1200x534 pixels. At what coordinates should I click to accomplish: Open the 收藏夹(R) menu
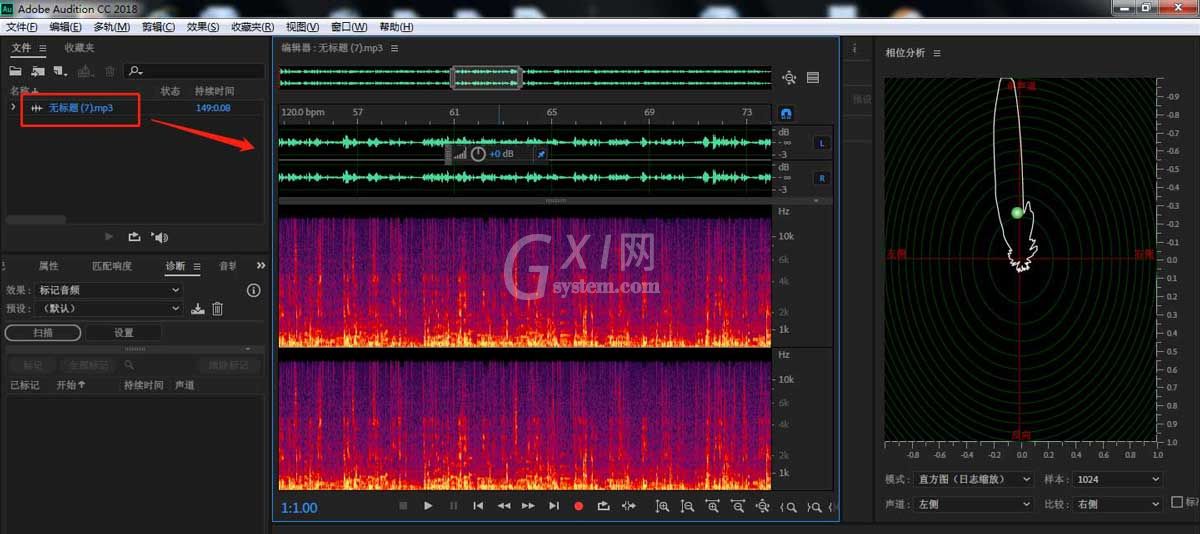[254, 27]
